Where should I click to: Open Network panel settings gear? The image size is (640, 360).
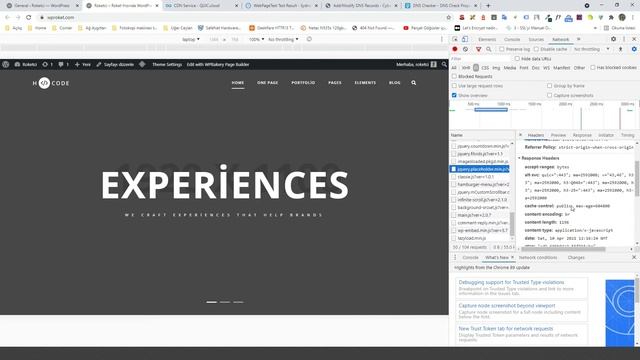tap(634, 49)
